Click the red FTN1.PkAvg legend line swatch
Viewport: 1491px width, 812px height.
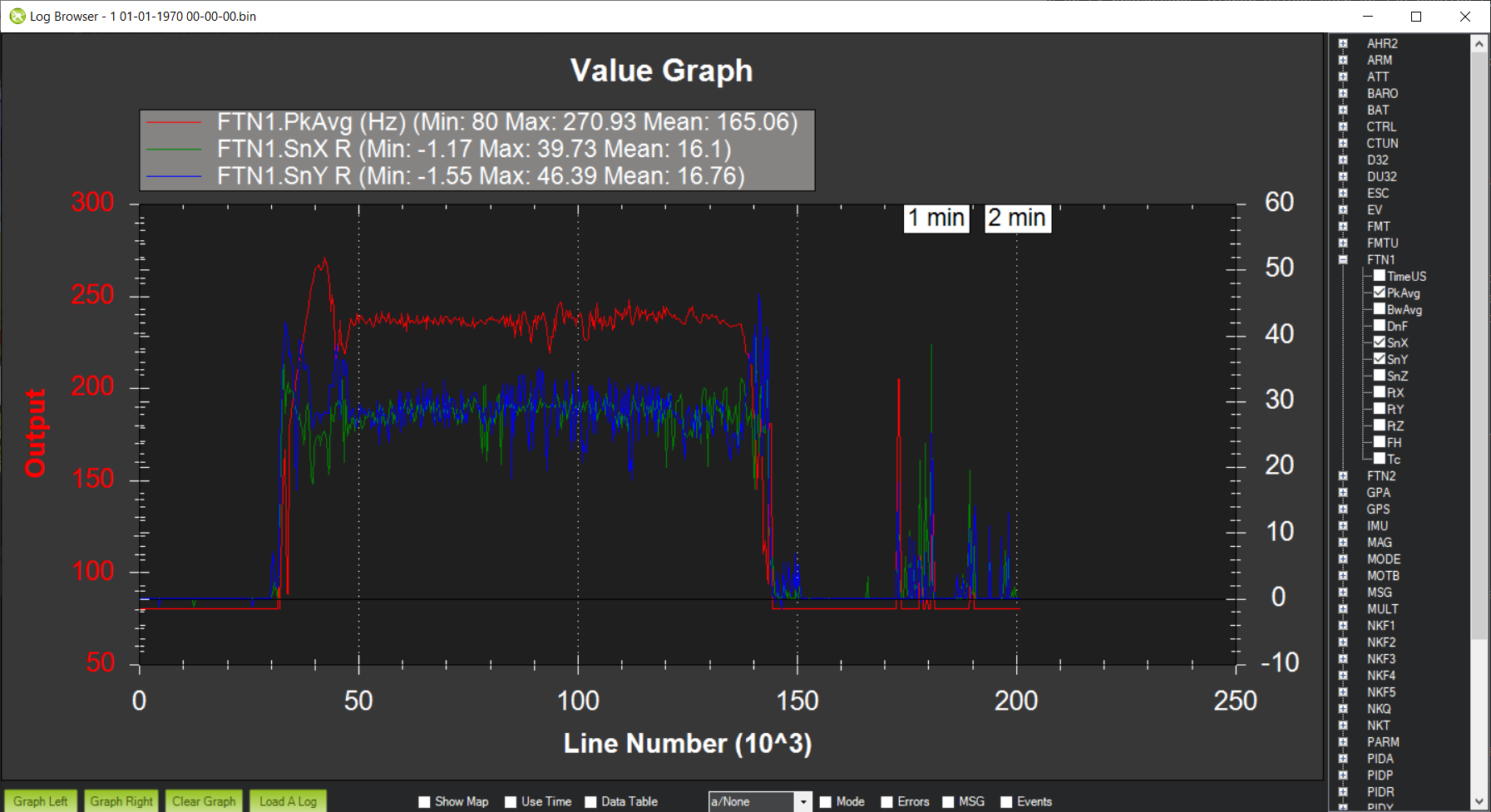pyautogui.click(x=174, y=122)
